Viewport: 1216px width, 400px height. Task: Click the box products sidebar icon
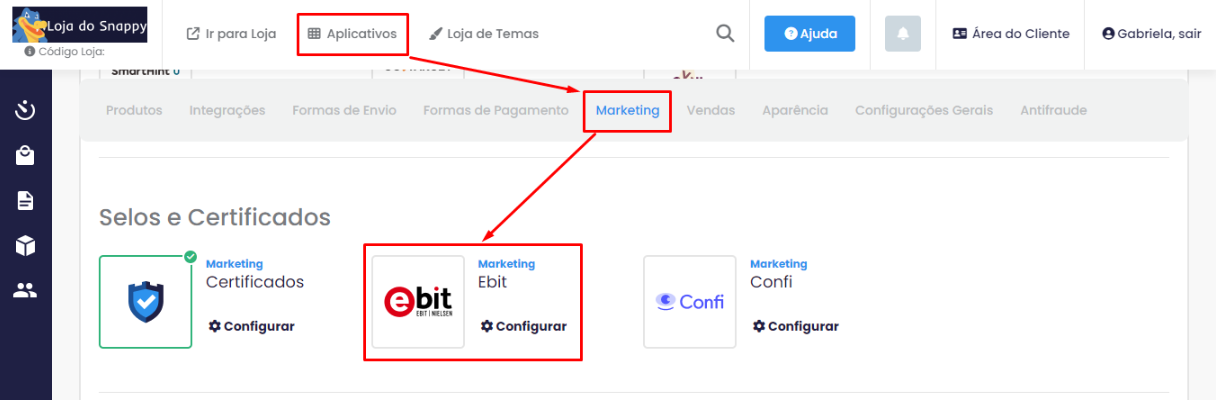[x=26, y=246]
